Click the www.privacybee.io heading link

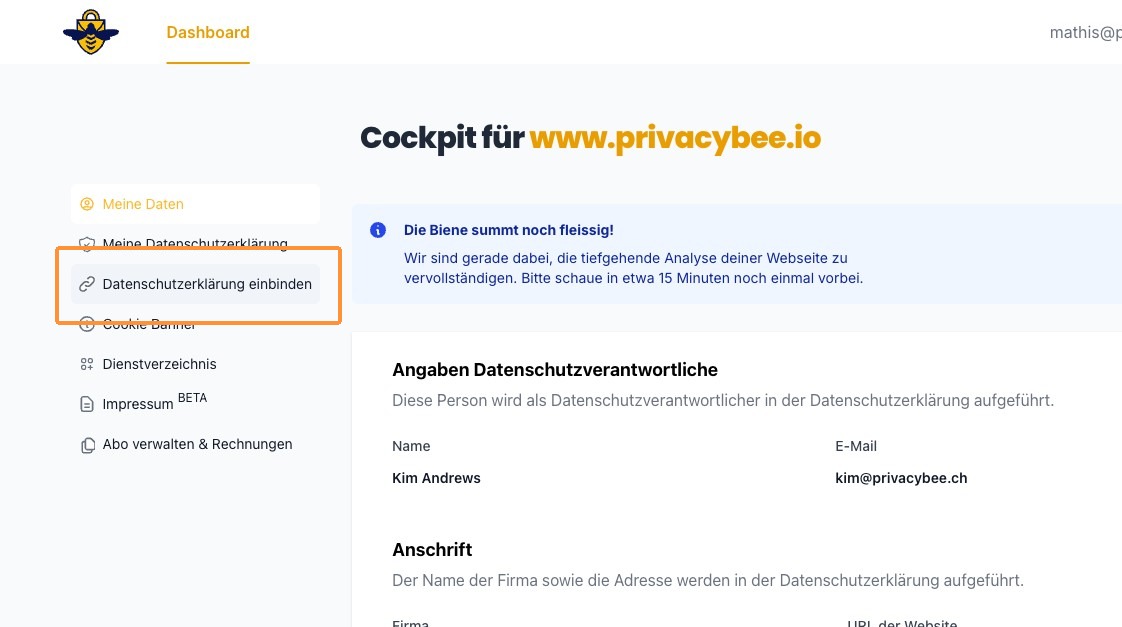675,138
